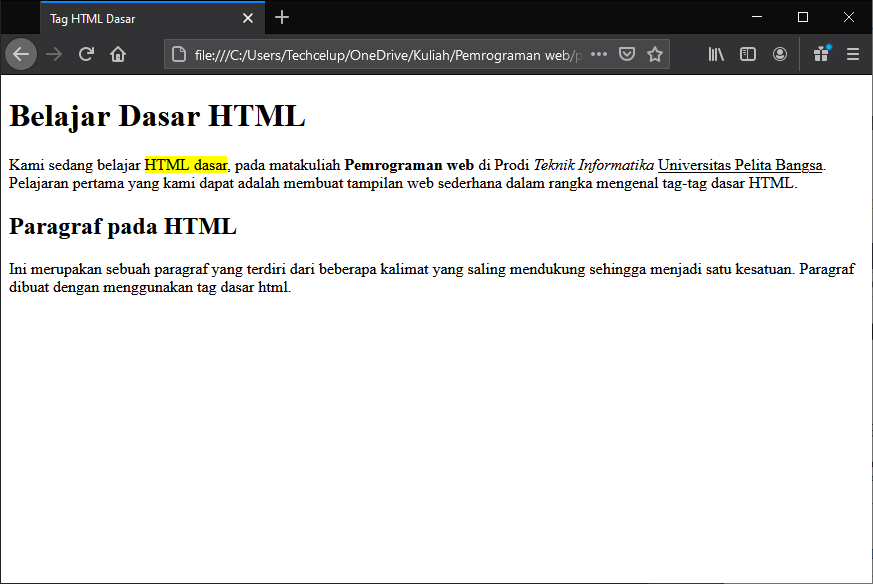The height and width of the screenshot is (584, 873).
Task: Switch to the Tag HTML Dasar tab
Action: tap(140, 17)
